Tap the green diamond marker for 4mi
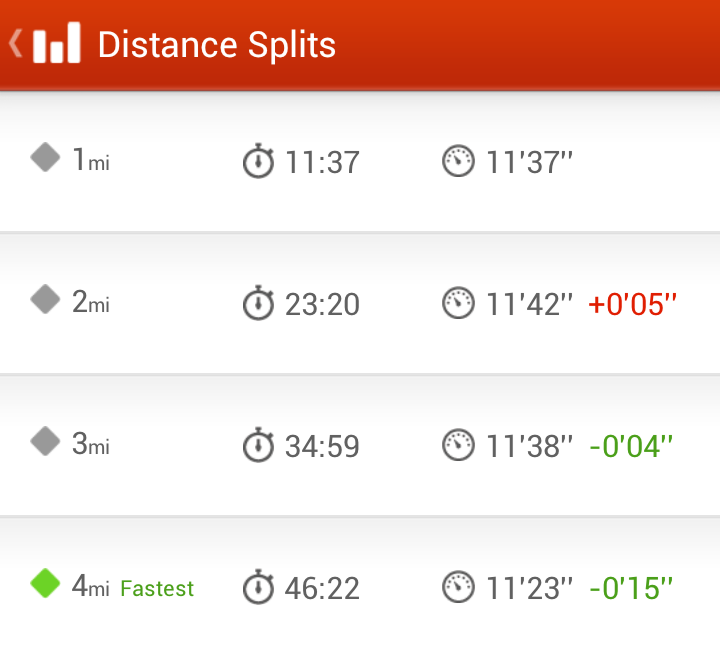Viewport: 720px width, 656px height. [x=45, y=583]
